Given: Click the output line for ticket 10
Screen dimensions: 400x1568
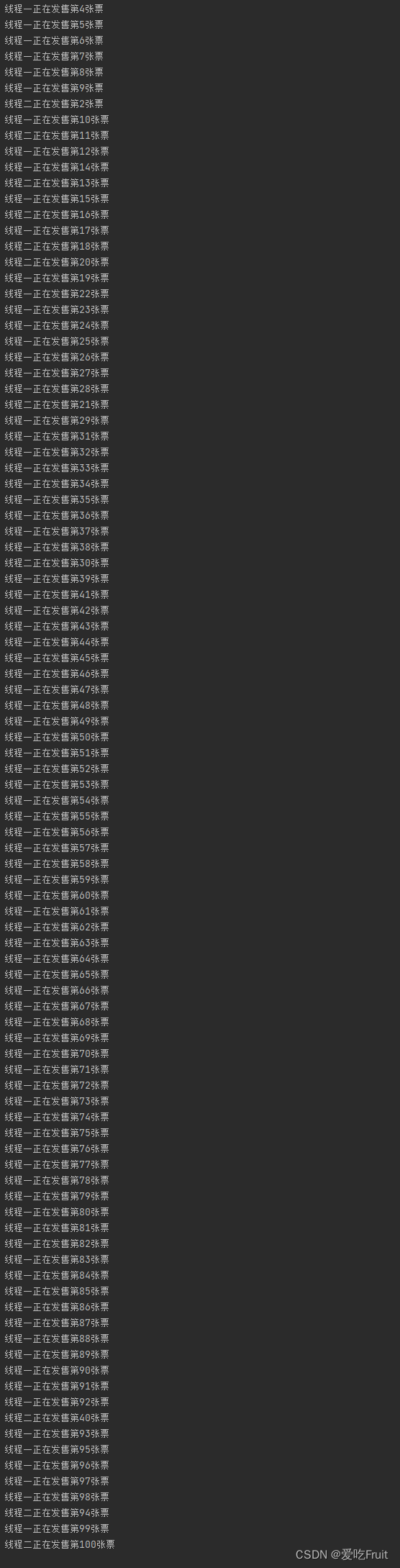Looking at the screenshot, I should [57, 119].
